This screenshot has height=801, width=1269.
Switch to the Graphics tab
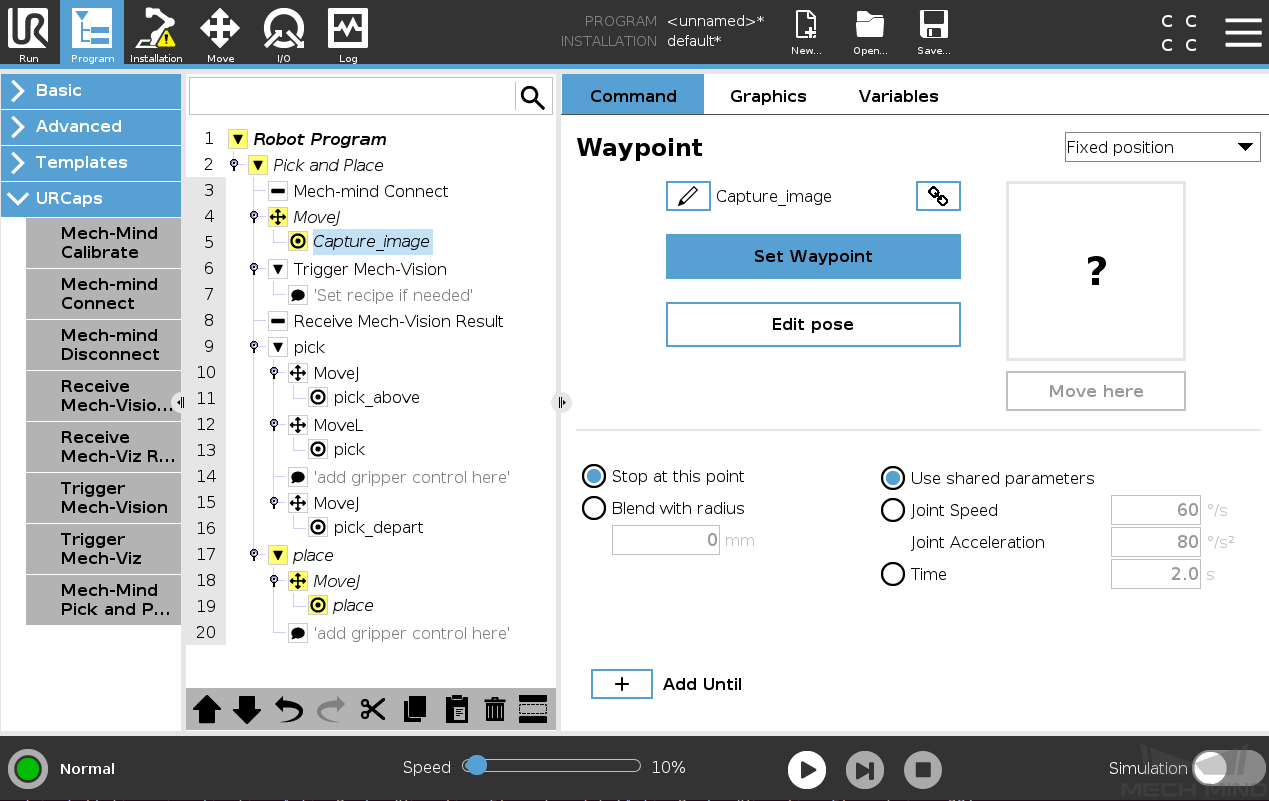768,96
